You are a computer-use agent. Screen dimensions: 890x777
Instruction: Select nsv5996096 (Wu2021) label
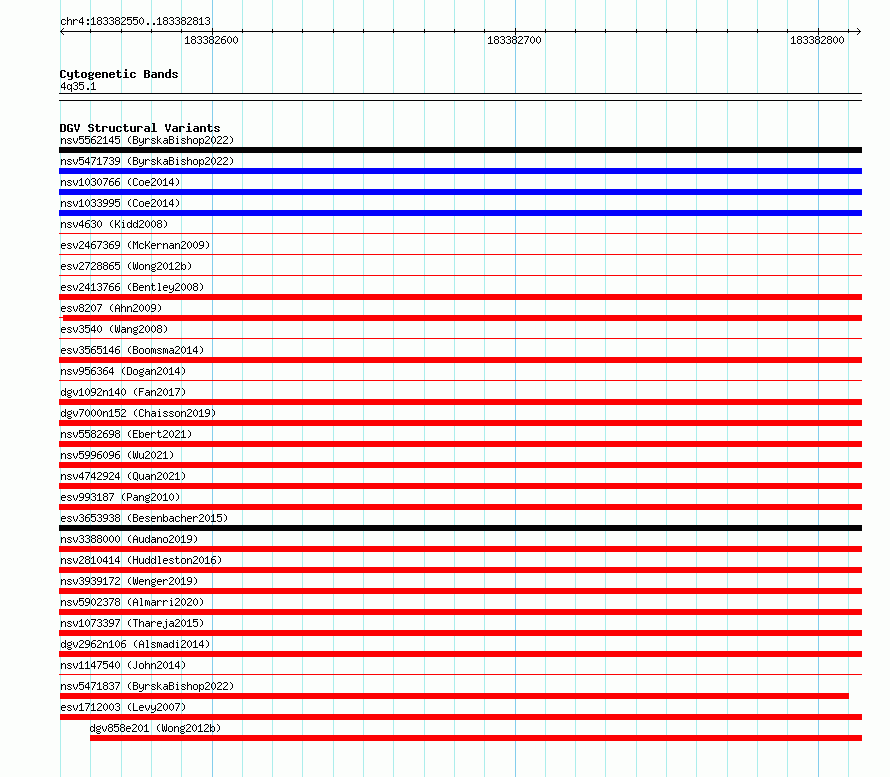pos(117,455)
